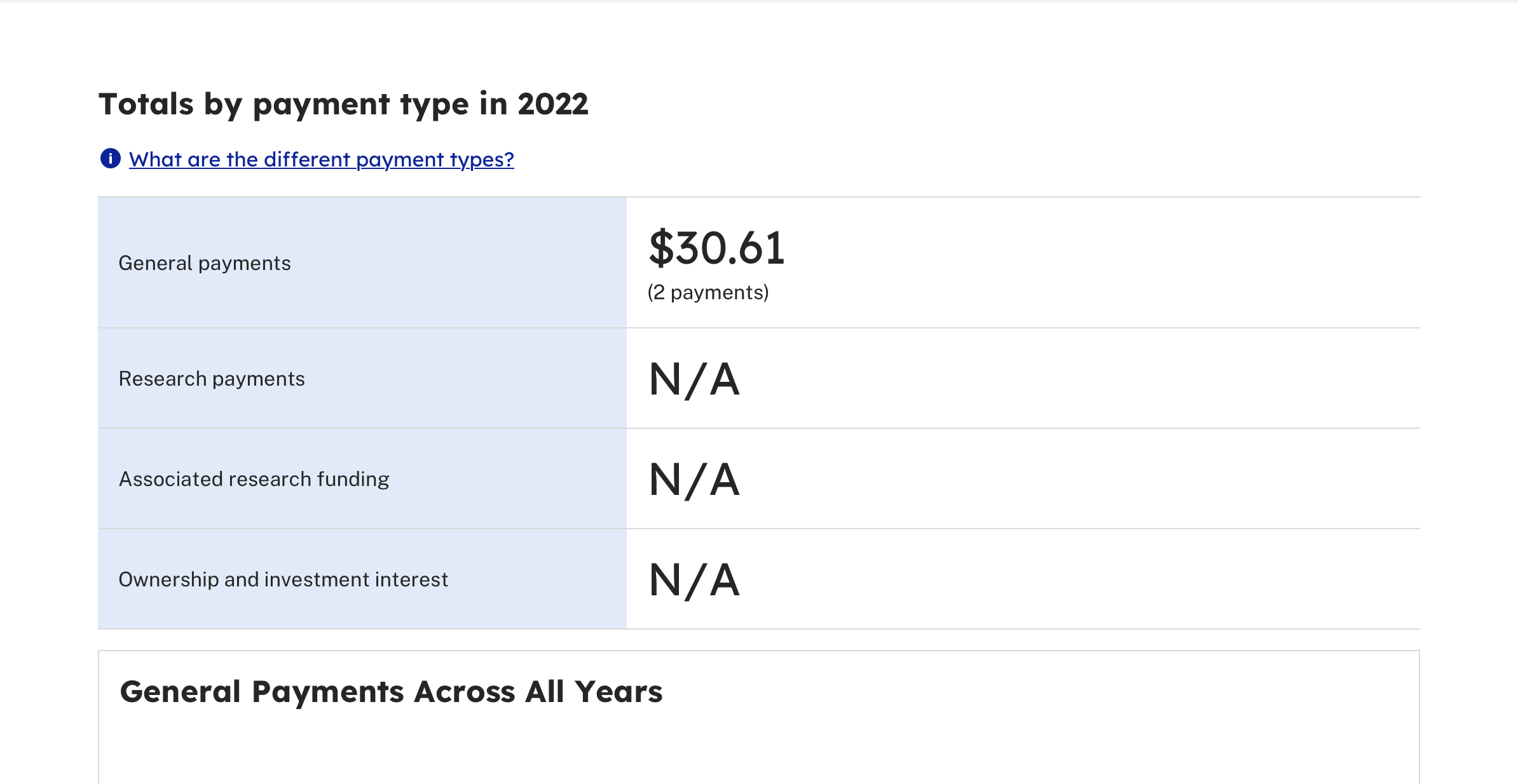
Task: Click the blue cell containing 'General payments'
Action: [362, 262]
